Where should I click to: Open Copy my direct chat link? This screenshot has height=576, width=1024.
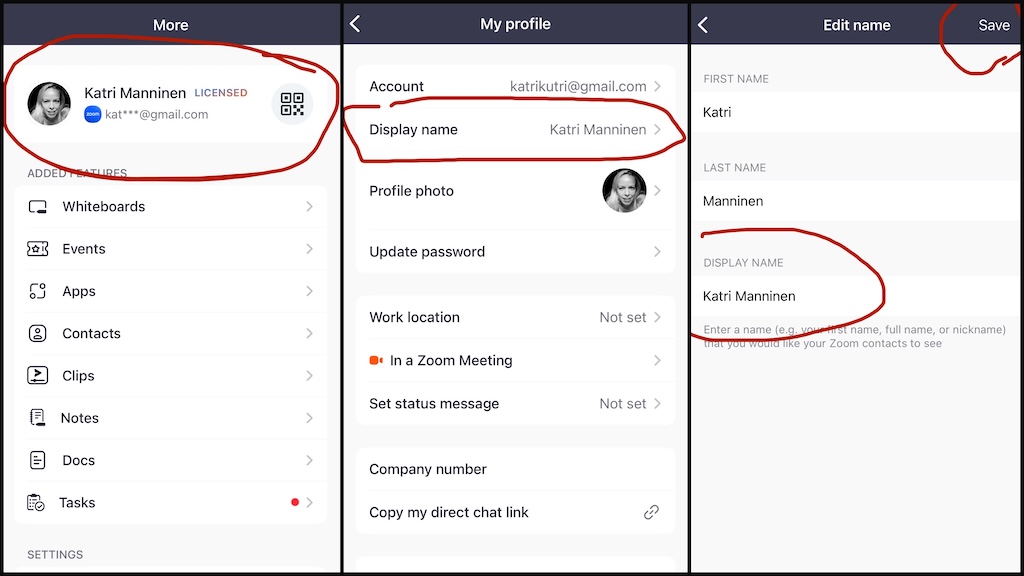515,512
